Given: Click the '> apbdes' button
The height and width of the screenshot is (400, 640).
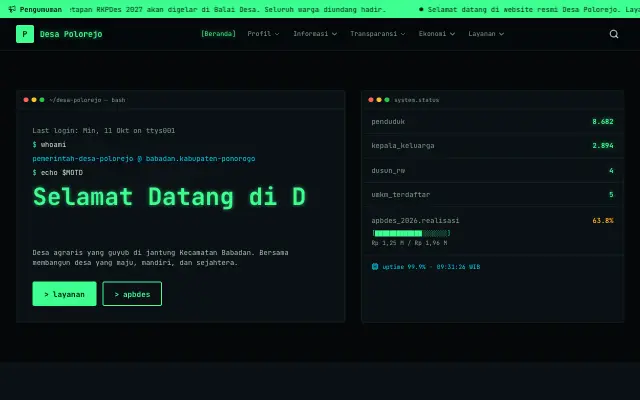Looking at the screenshot, I should [132, 293].
